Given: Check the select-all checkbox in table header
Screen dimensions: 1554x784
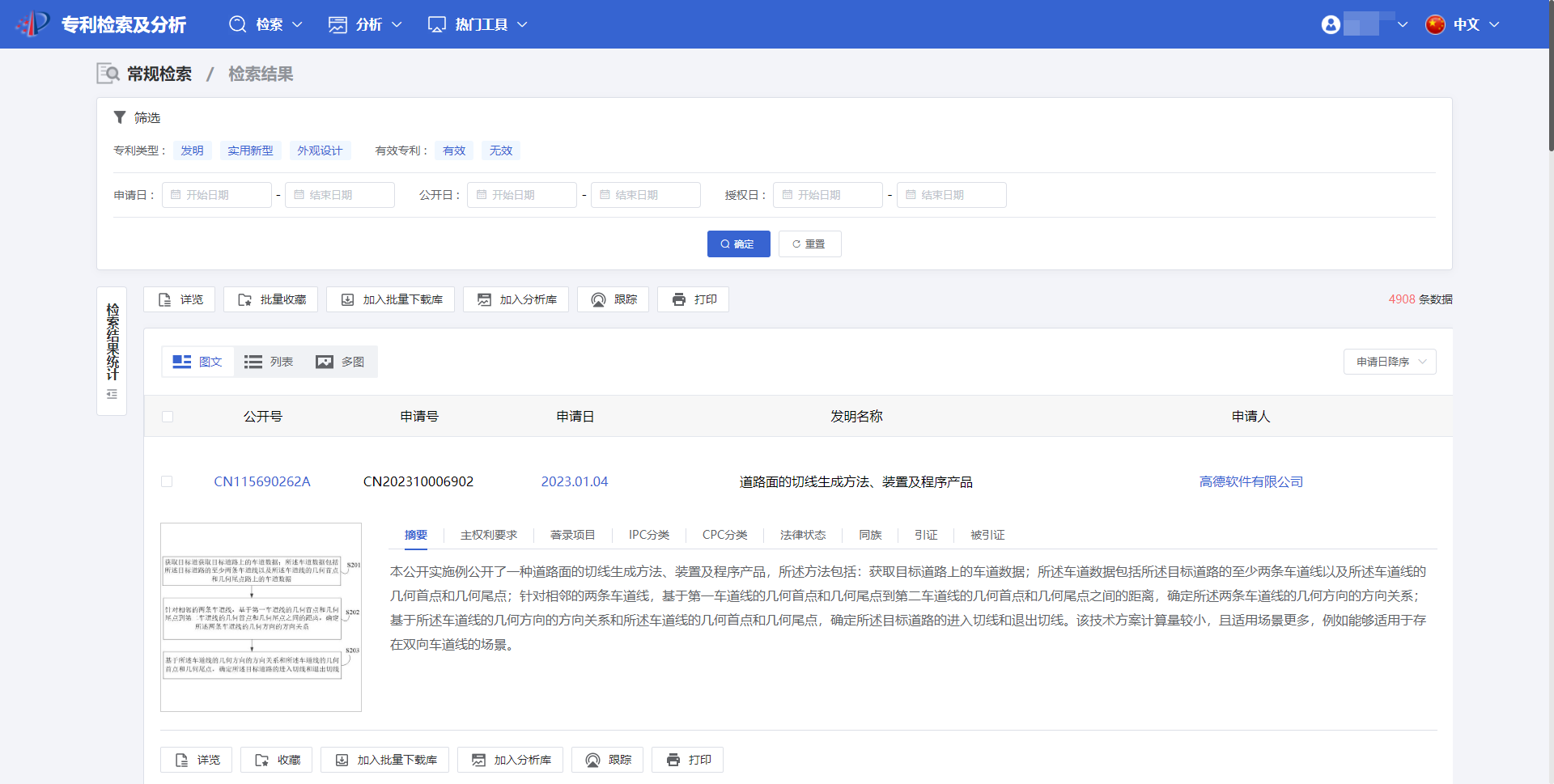Looking at the screenshot, I should click(168, 417).
